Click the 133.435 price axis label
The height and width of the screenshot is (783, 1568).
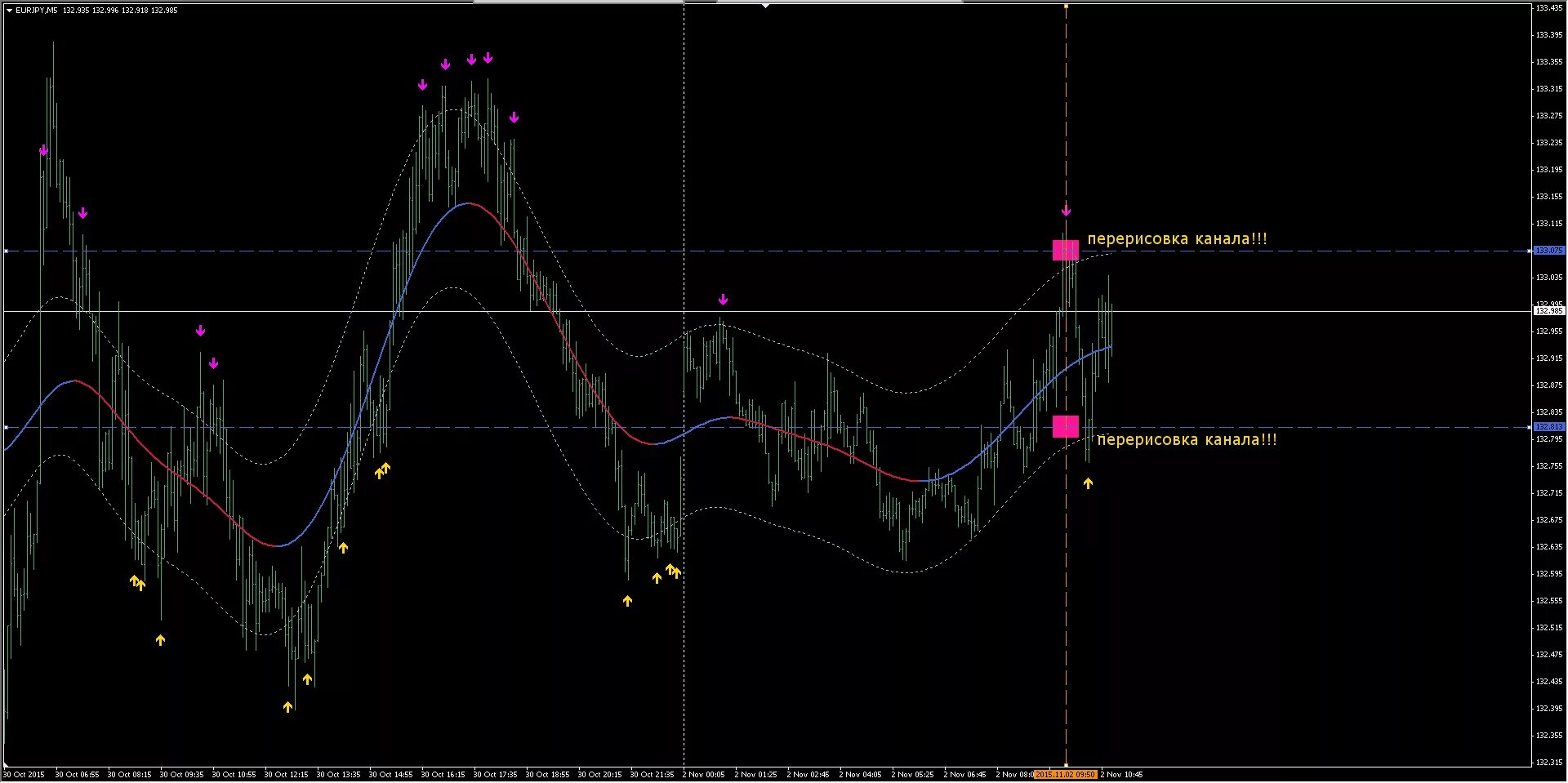(x=1549, y=8)
